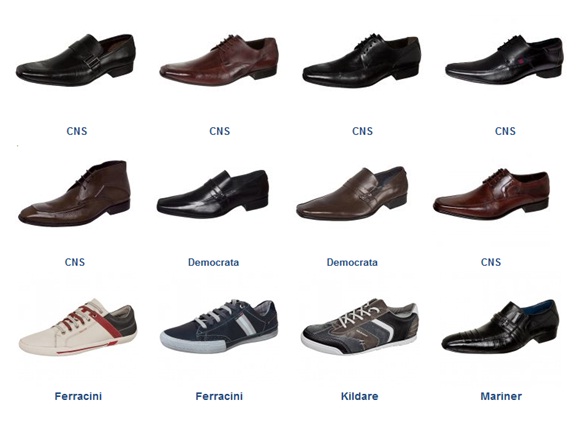Open black CNS shoe with red tag
The height and width of the screenshot is (431, 587).
(x=504, y=60)
